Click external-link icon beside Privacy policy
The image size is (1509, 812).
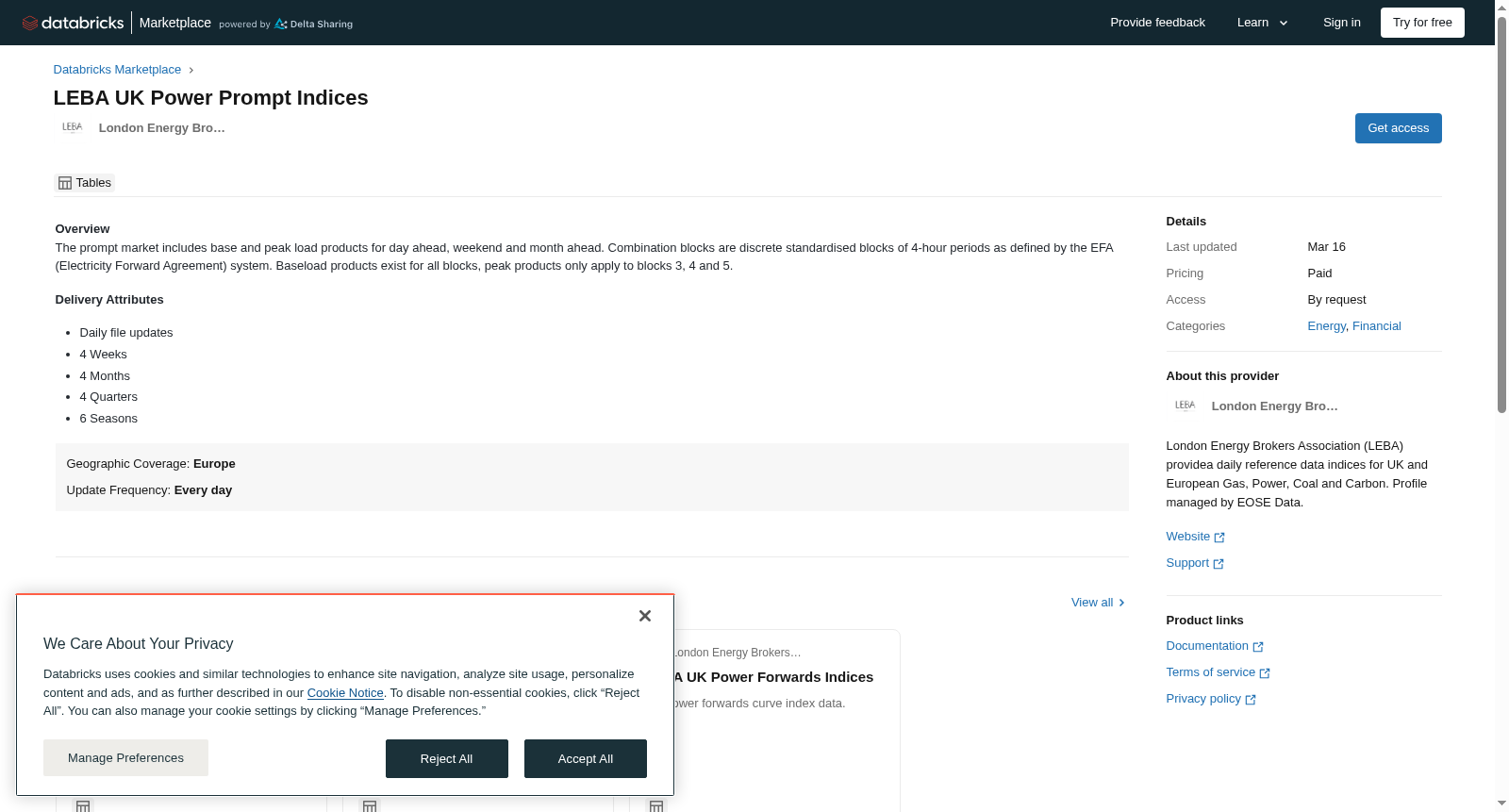pyautogui.click(x=1251, y=700)
